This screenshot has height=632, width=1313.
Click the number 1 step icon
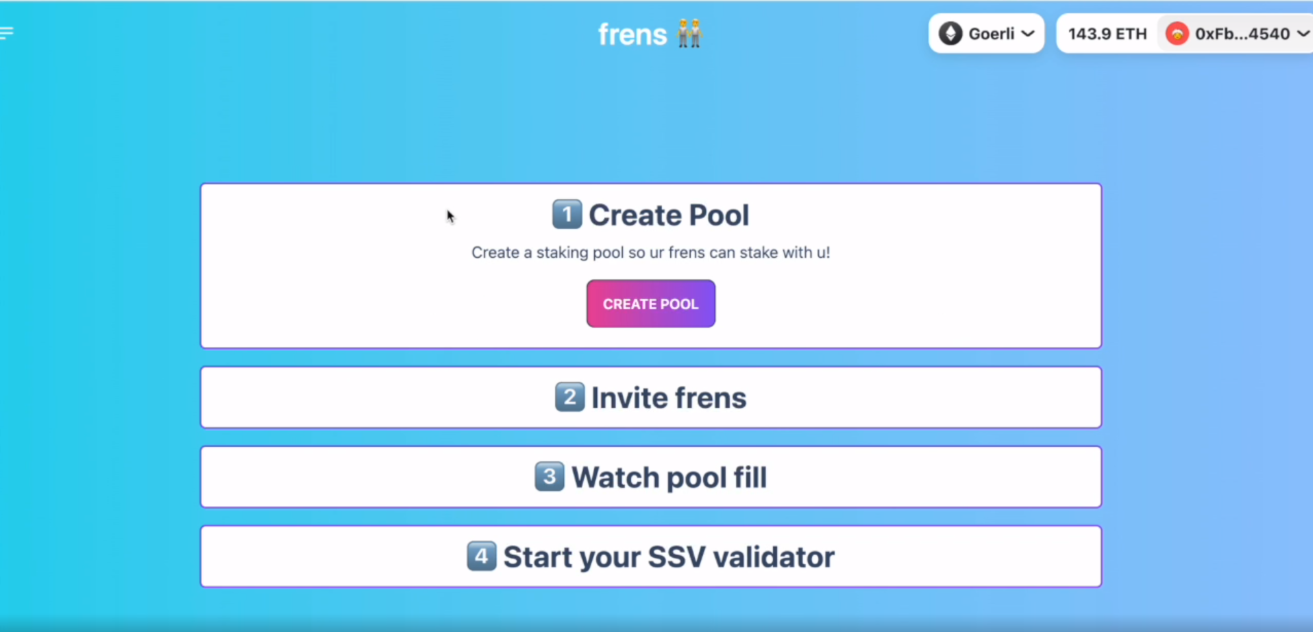tap(567, 214)
